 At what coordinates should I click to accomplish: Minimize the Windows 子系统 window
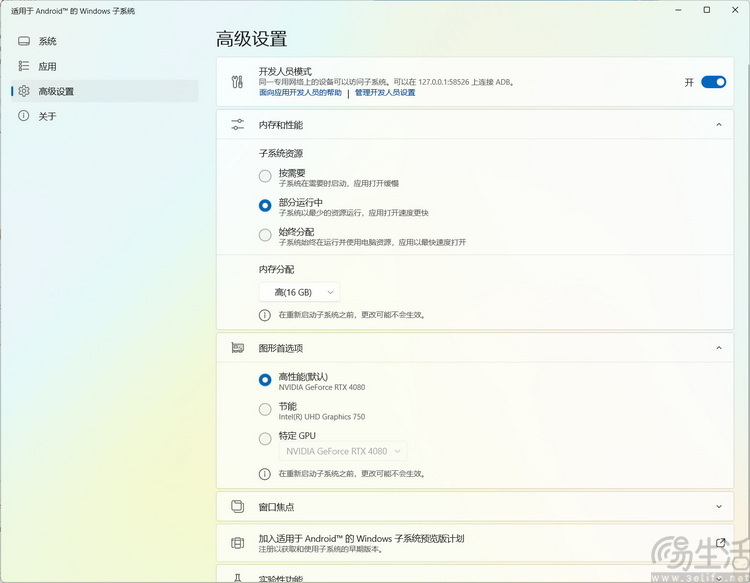point(678,10)
